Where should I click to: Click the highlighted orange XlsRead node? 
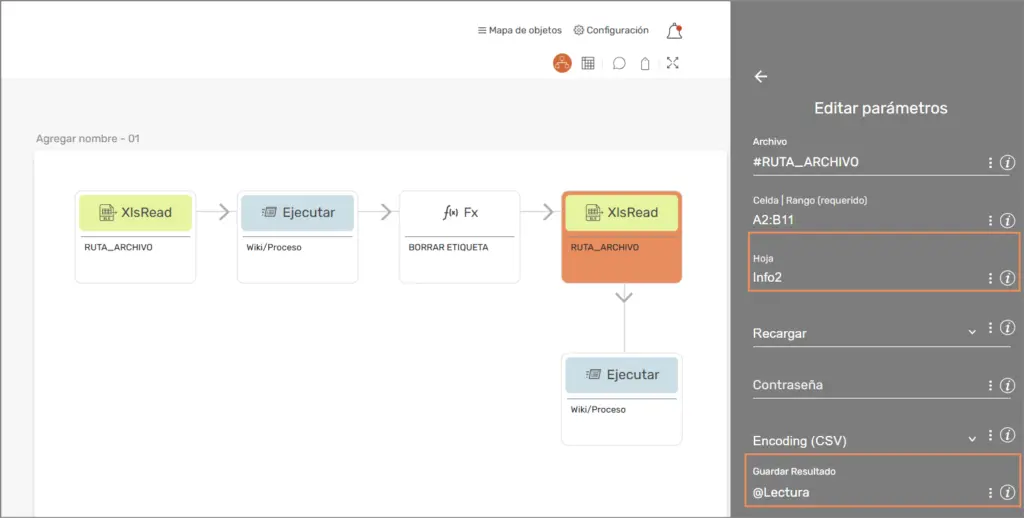(x=621, y=212)
